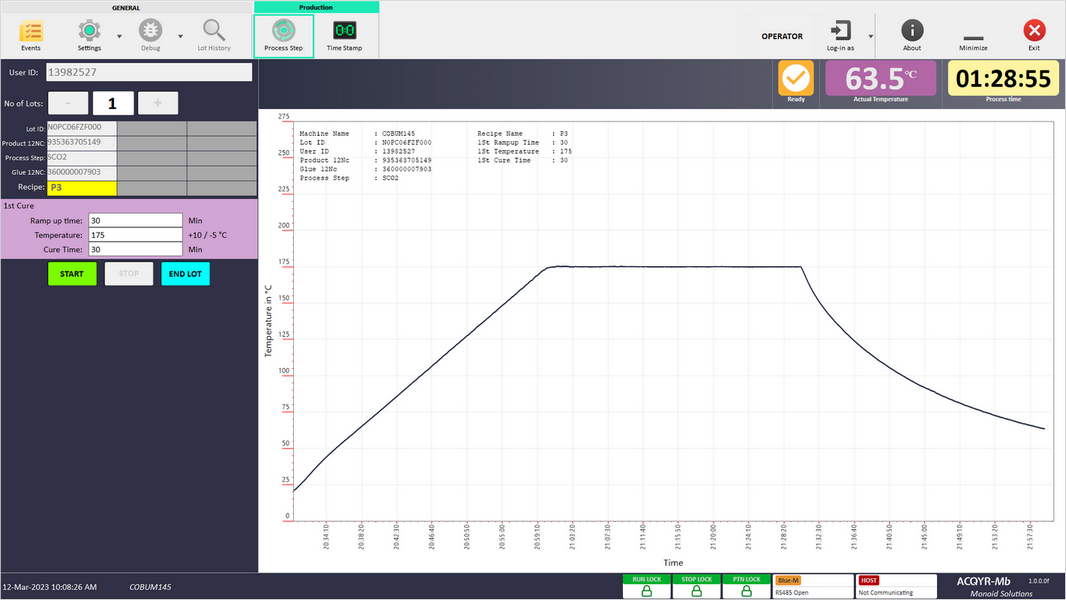Open Lot History magnifier icon

(213, 31)
